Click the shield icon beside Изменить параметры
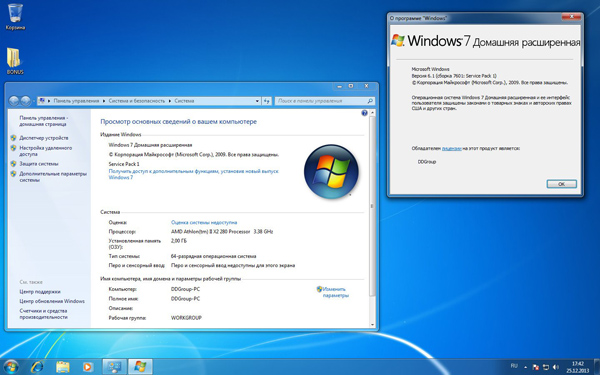This screenshot has width=600, height=375. pyautogui.click(x=319, y=289)
